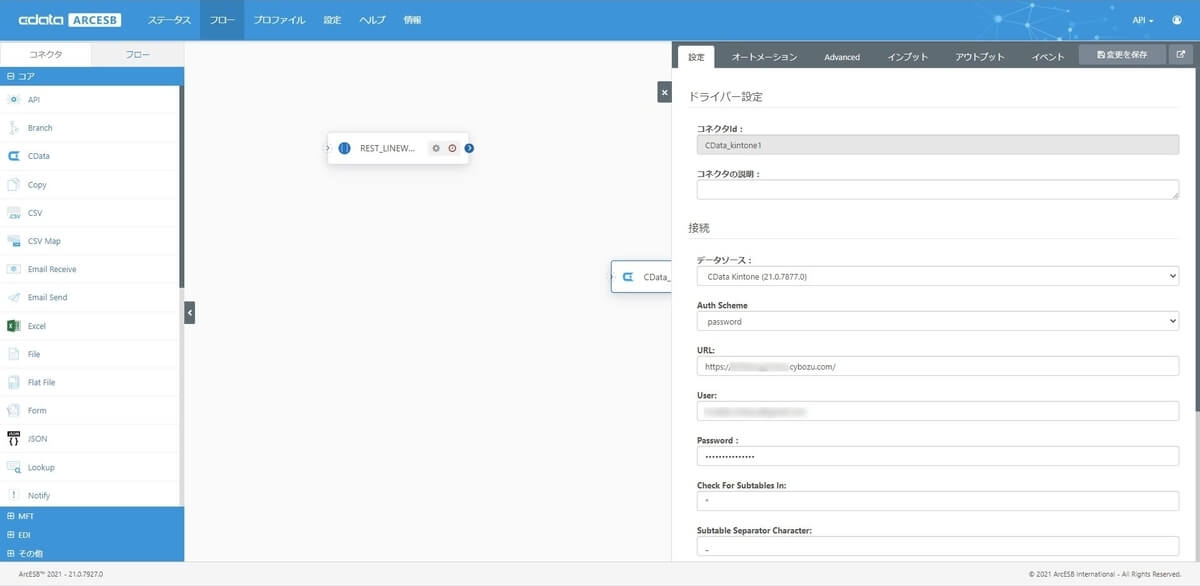Screen dimensions: 1200x586
Task: Expand the その他 connector category
Action: 92,552
